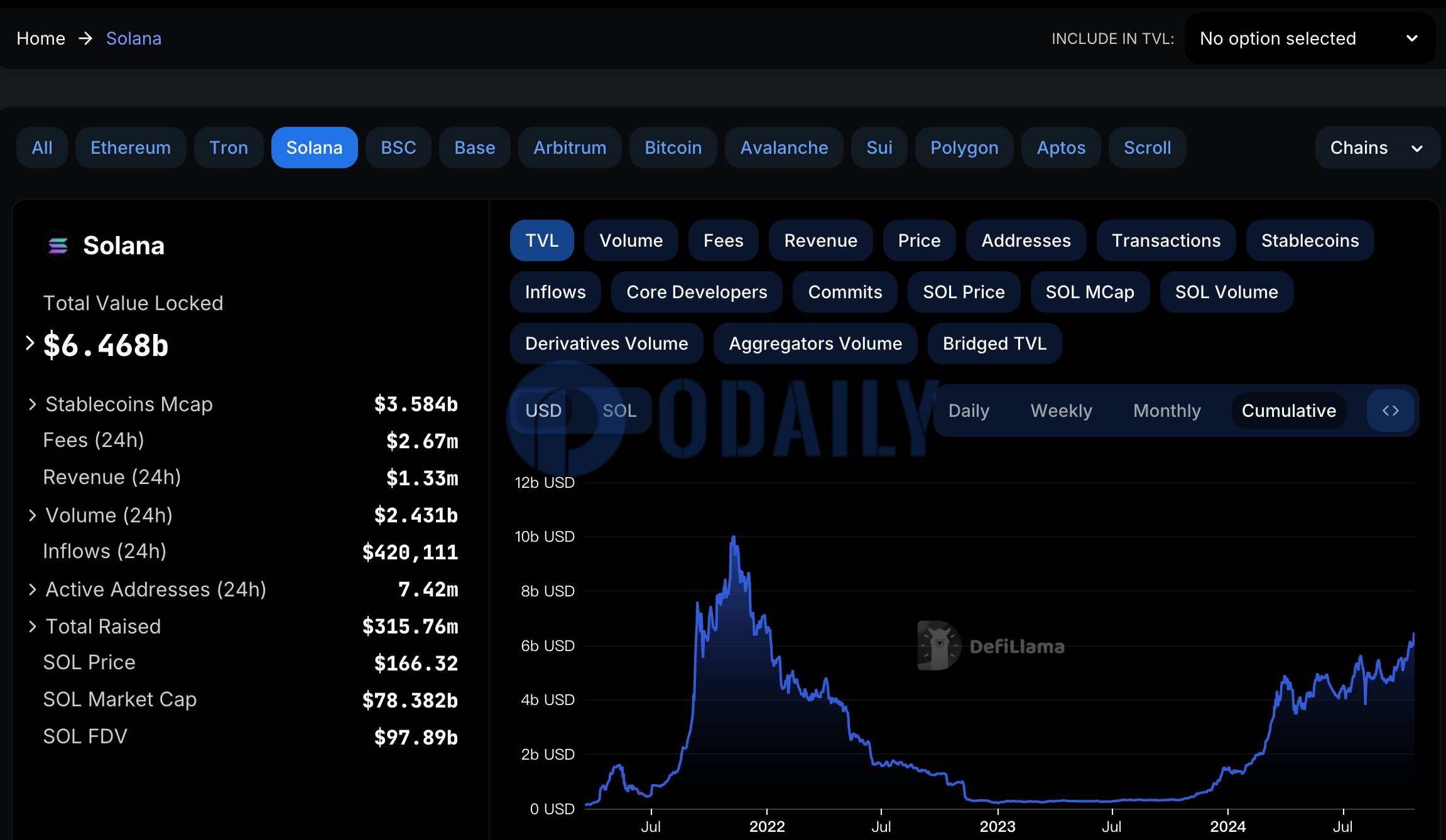The height and width of the screenshot is (840, 1446).
Task: Expand the Total Value Locked breakdown
Action: pos(30,343)
